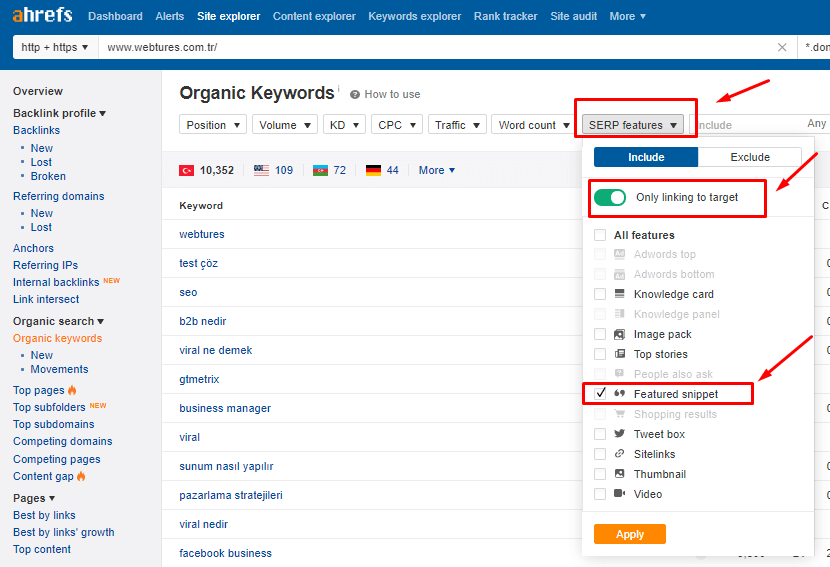This screenshot has height=567, width=830.
Task: Check the Image pack checkbox
Action: (600, 334)
